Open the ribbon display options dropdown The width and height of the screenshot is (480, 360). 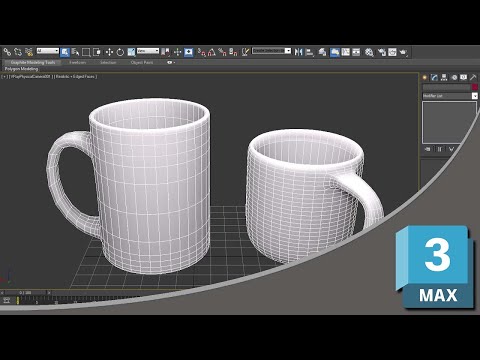point(171,62)
